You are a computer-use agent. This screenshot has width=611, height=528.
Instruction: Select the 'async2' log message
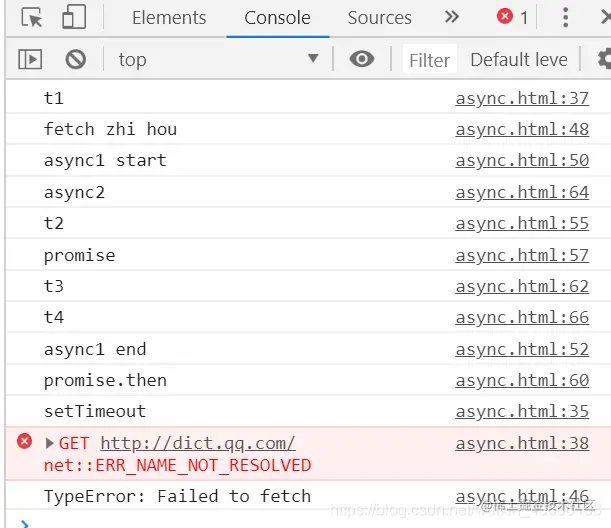(74, 193)
